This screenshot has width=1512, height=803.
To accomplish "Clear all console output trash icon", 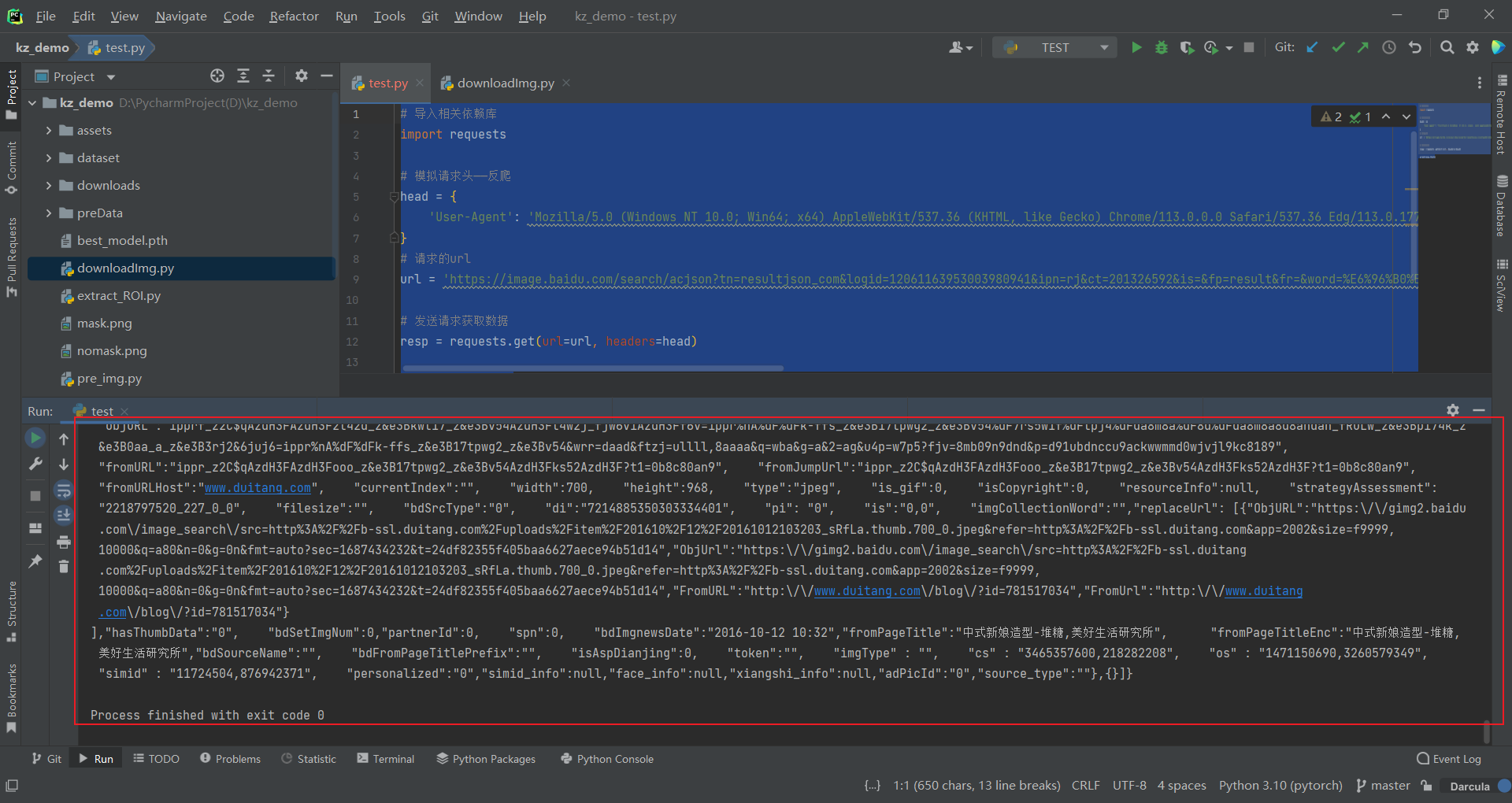I will pyautogui.click(x=64, y=567).
